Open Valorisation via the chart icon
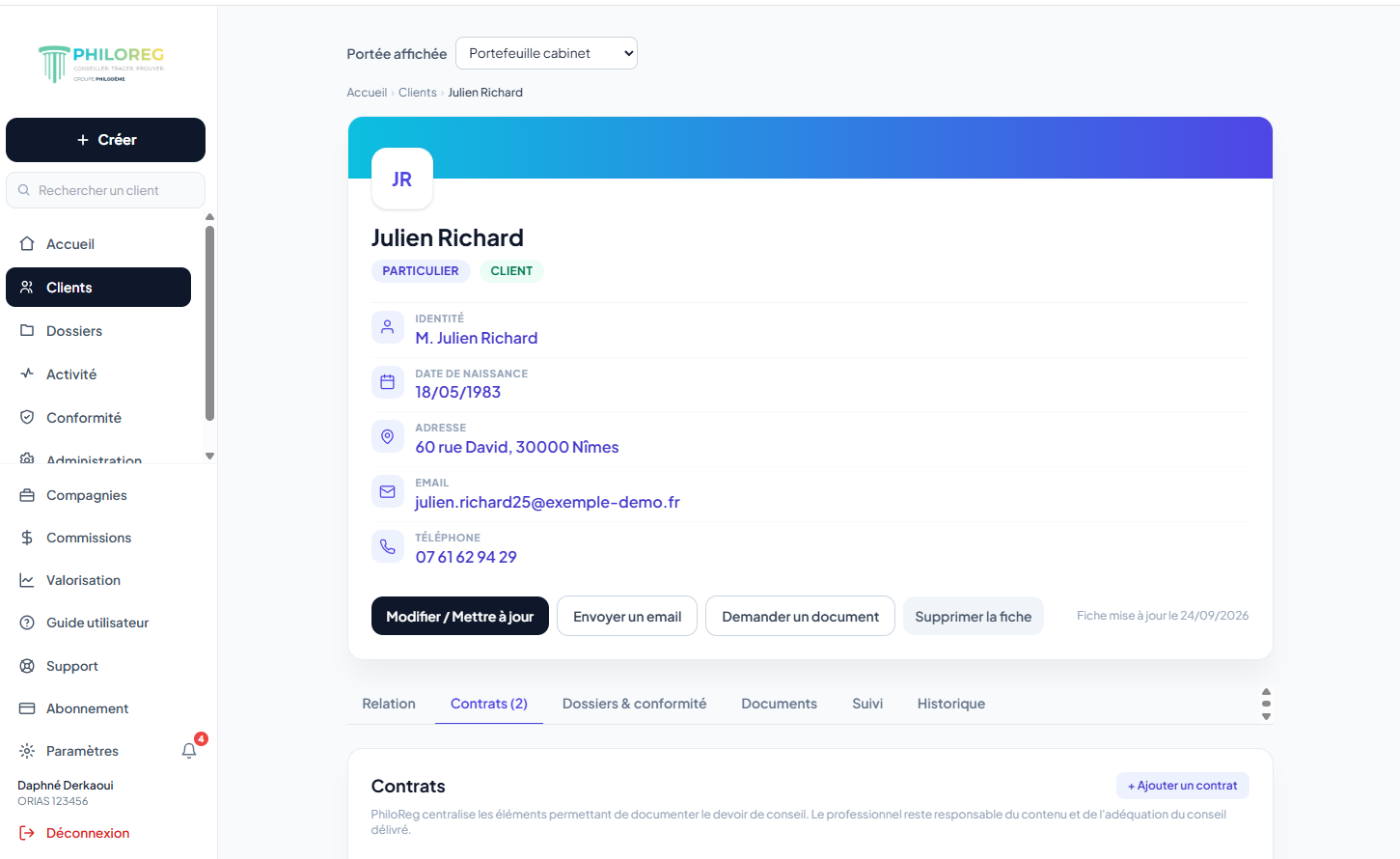This screenshot has height=859, width=1400. tap(27, 580)
